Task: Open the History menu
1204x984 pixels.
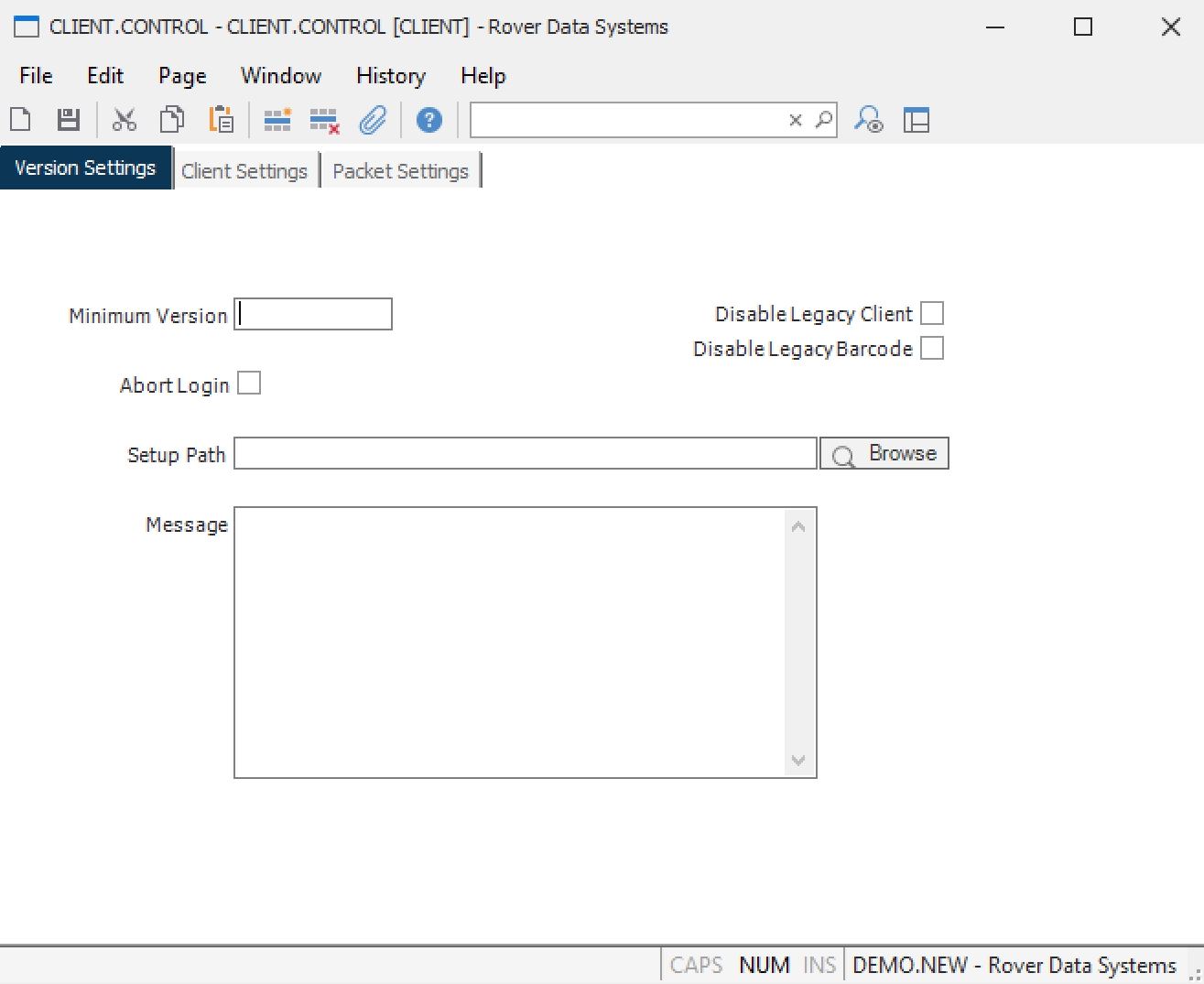Action: 390,76
